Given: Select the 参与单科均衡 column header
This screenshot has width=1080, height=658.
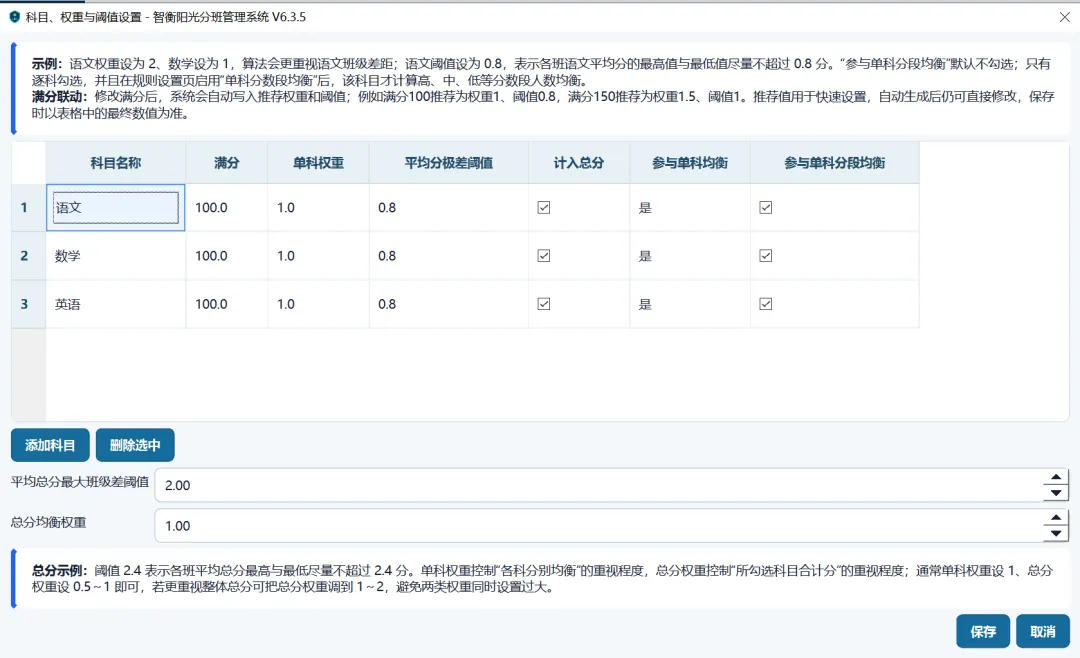Looking at the screenshot, I should [689, 163].
